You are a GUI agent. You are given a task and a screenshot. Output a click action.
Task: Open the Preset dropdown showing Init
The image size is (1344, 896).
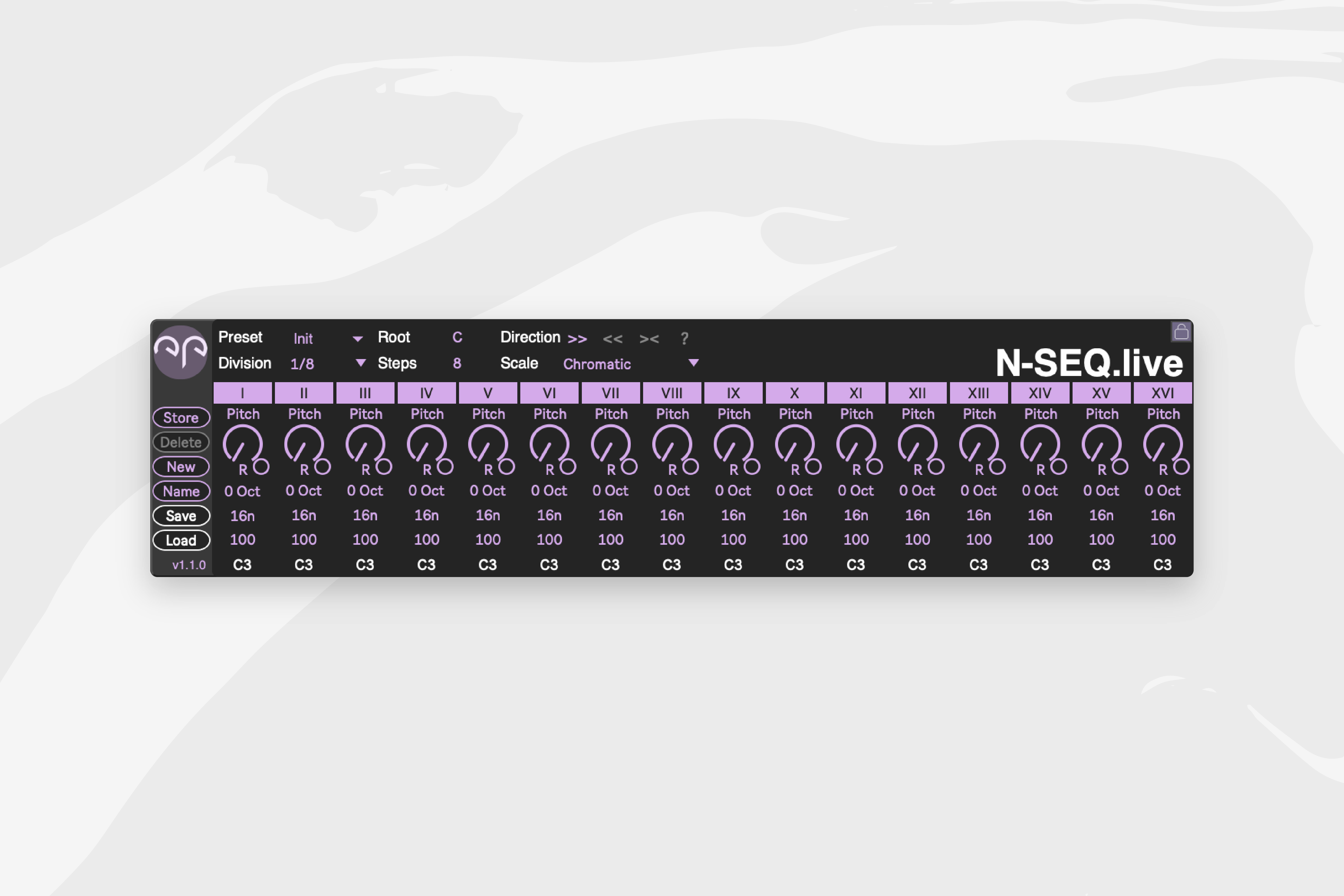[327, 338]
